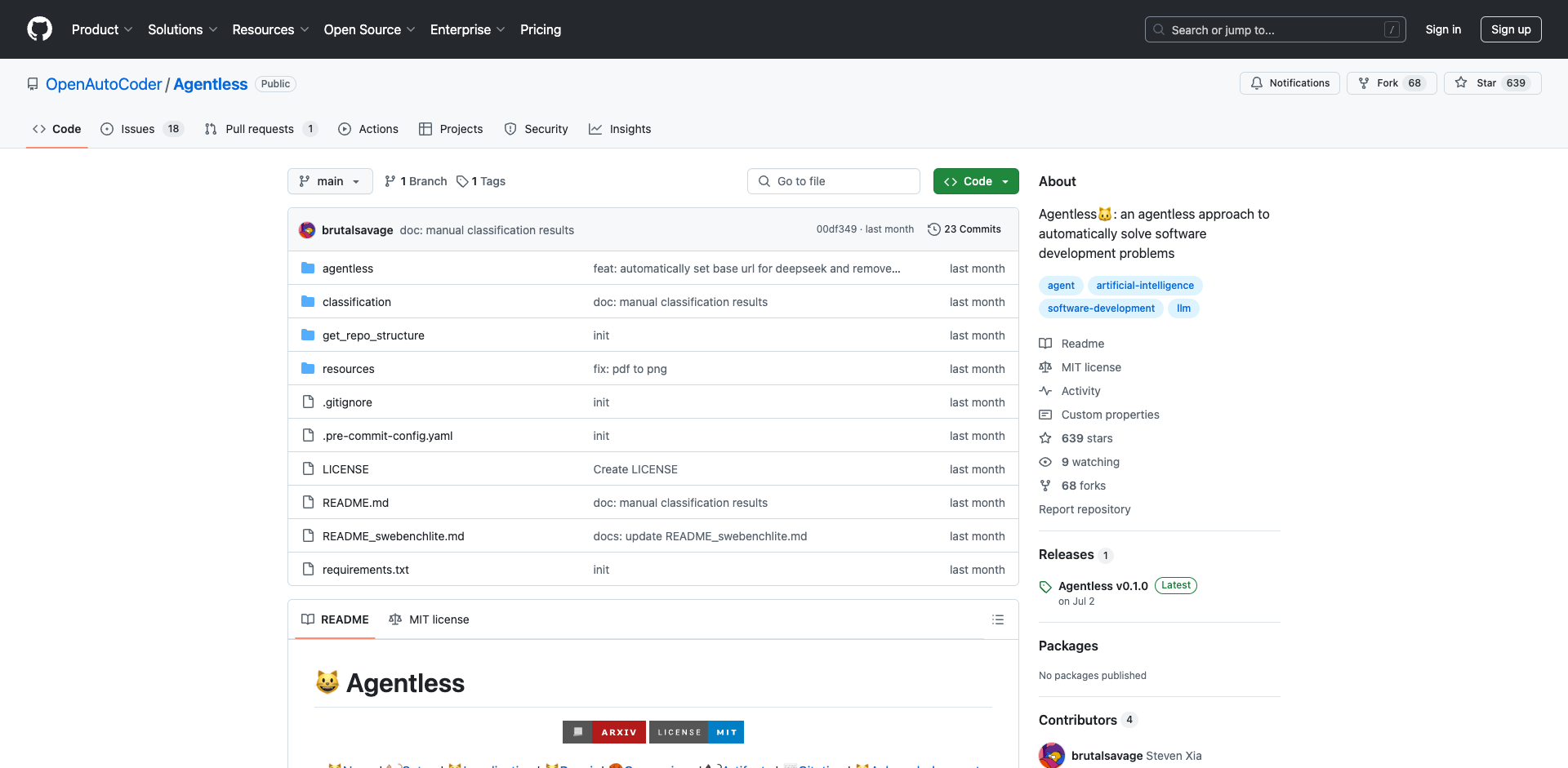Open the Projects tab
This screenshot has width=1568, height=768.
pyautogui.click(x=451, y=129)
